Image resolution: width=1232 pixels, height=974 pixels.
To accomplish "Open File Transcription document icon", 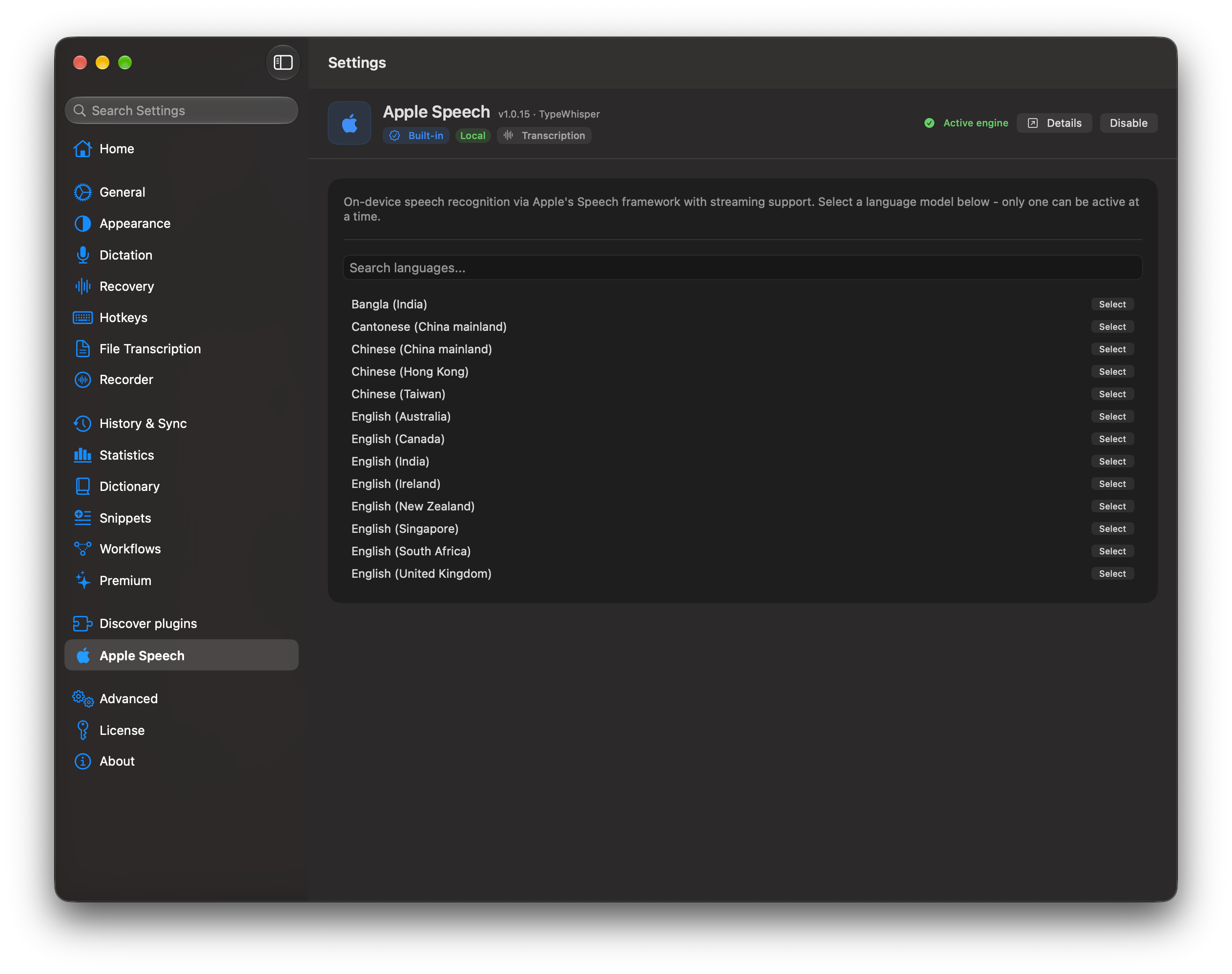I will click(x=82, y=348).
